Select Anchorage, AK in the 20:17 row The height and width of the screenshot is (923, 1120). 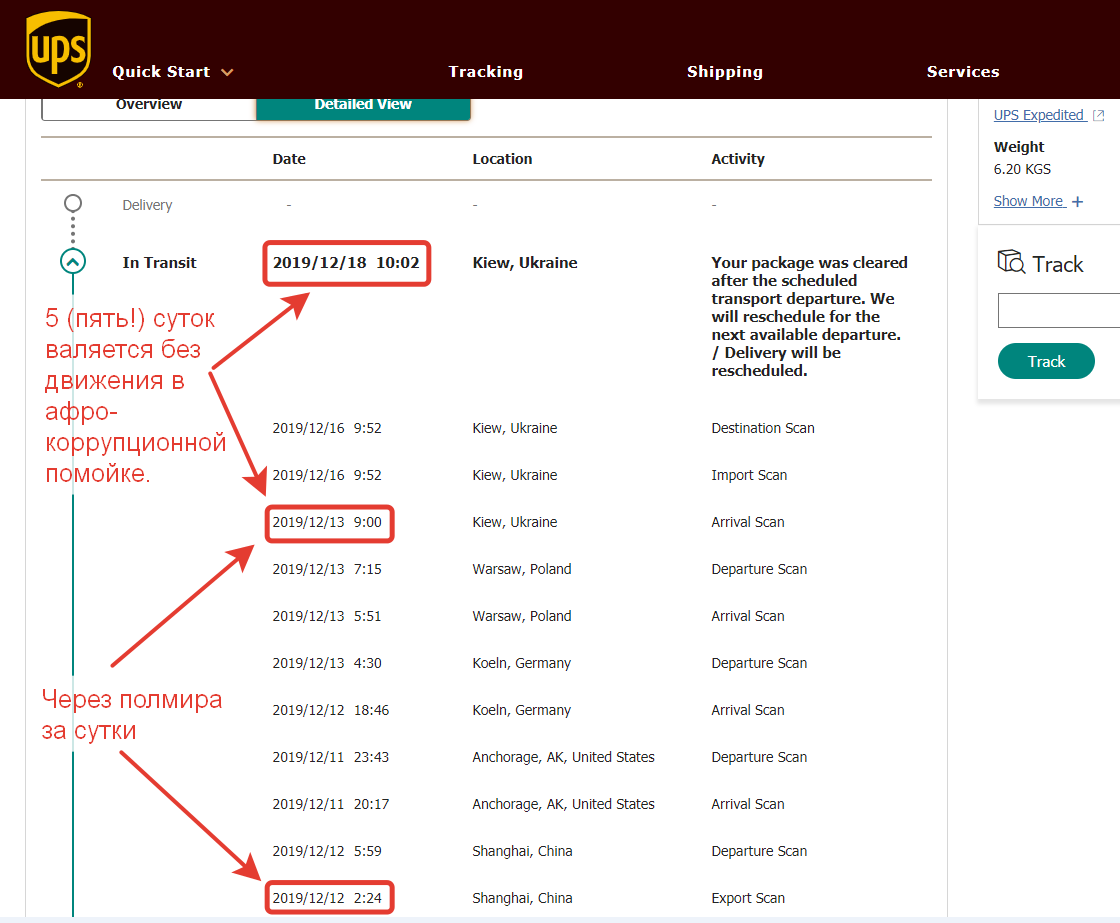(563, 804)
